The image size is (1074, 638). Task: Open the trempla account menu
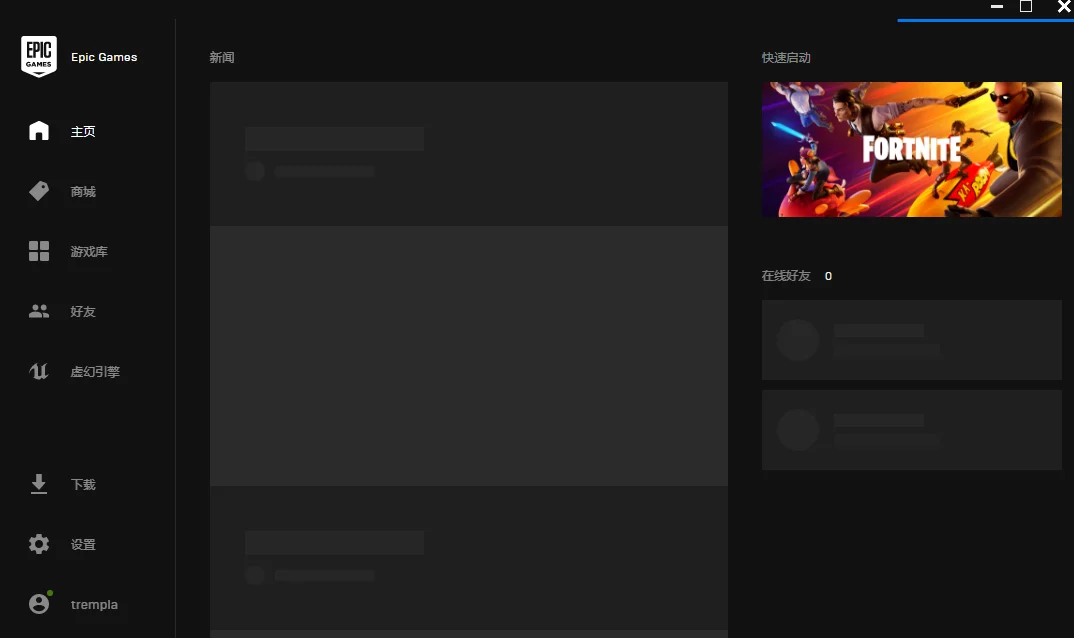click(x=95, y=604)
